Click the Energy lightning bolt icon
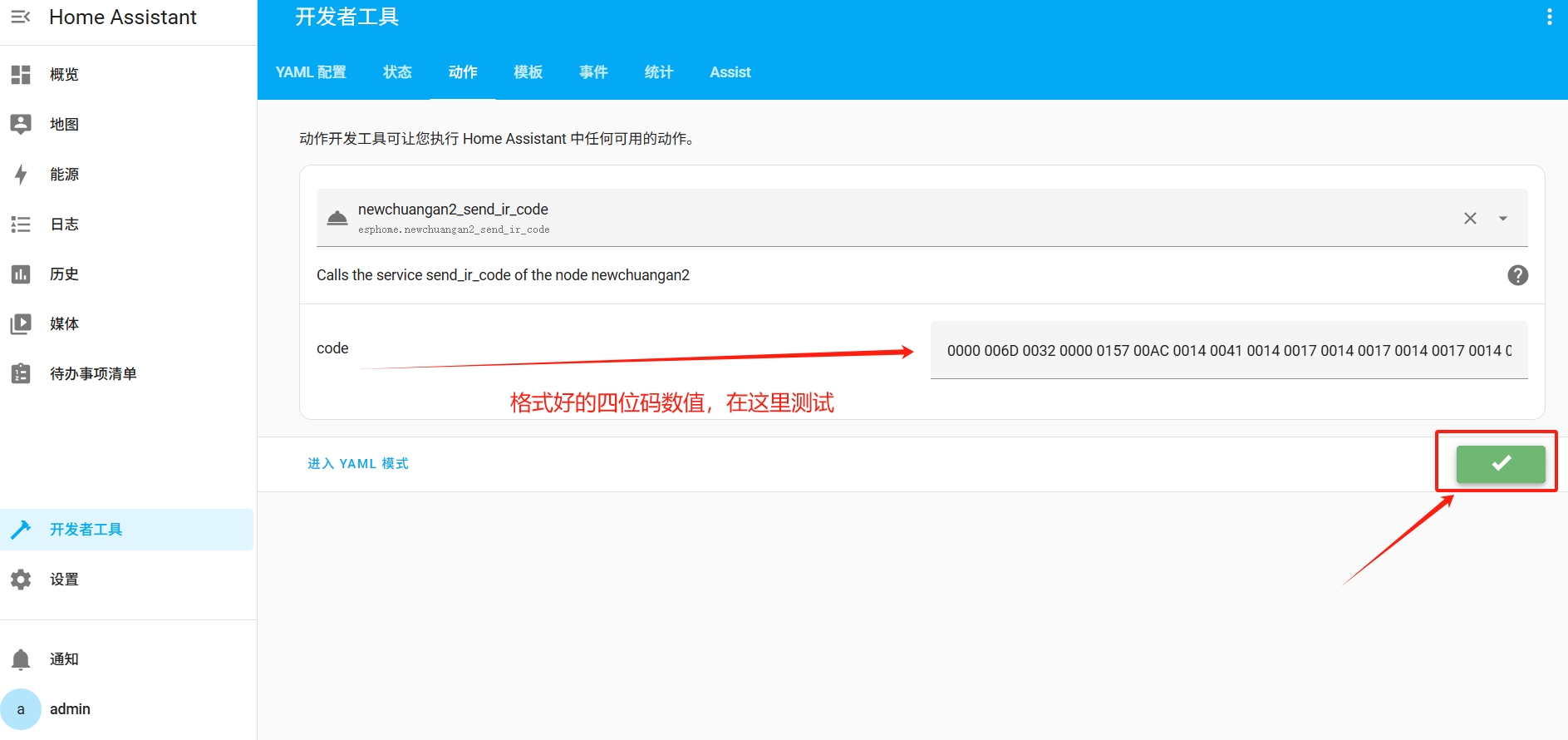The width and height of the screenshot is (1568, 740). 21,175
